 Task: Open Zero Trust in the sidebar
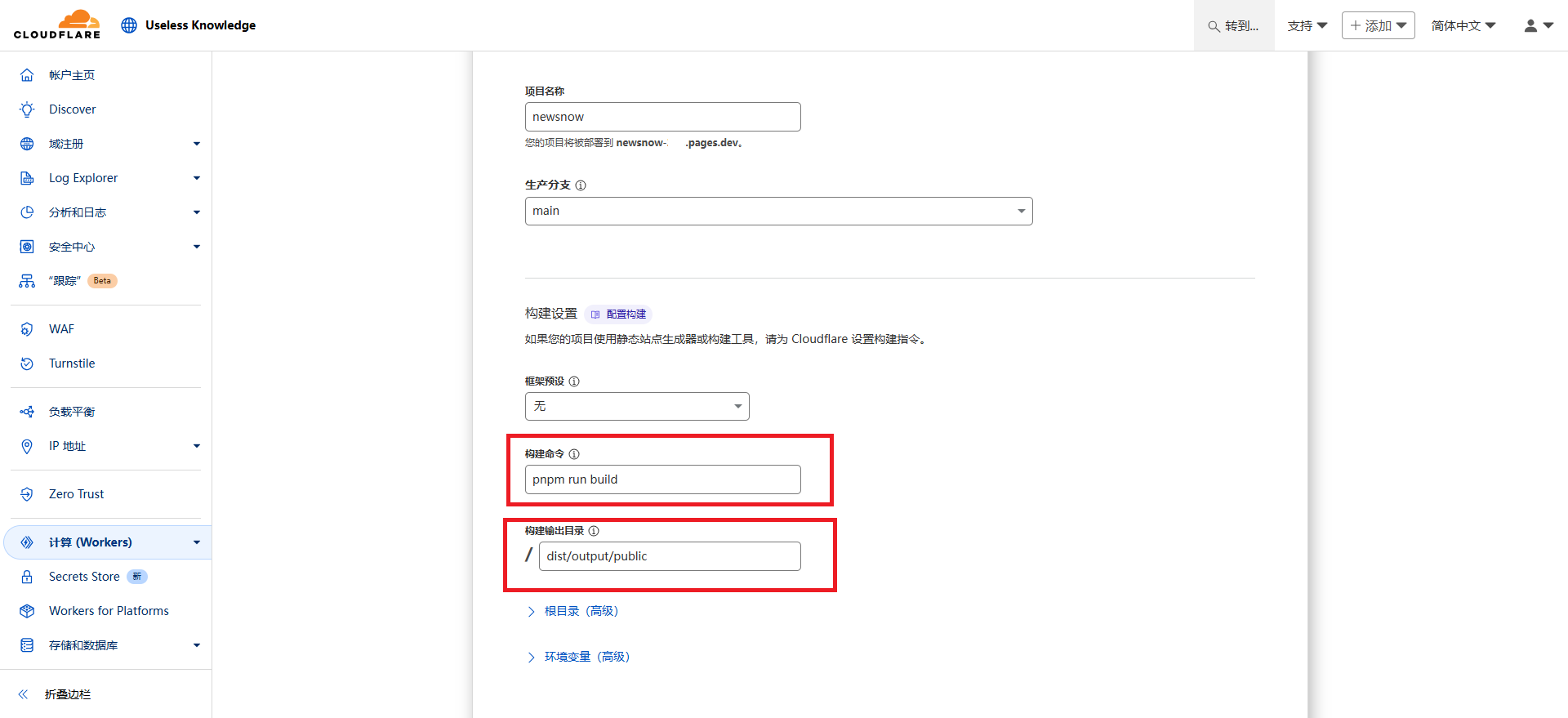tap(76, 494)
